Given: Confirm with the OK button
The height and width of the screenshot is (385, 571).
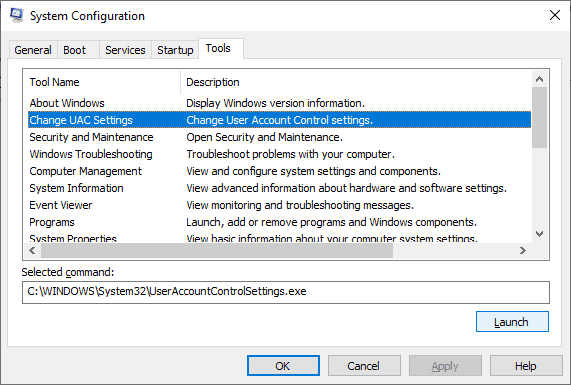Looking at the screenshot, I should pyautogui.click(x=283, y=366).
